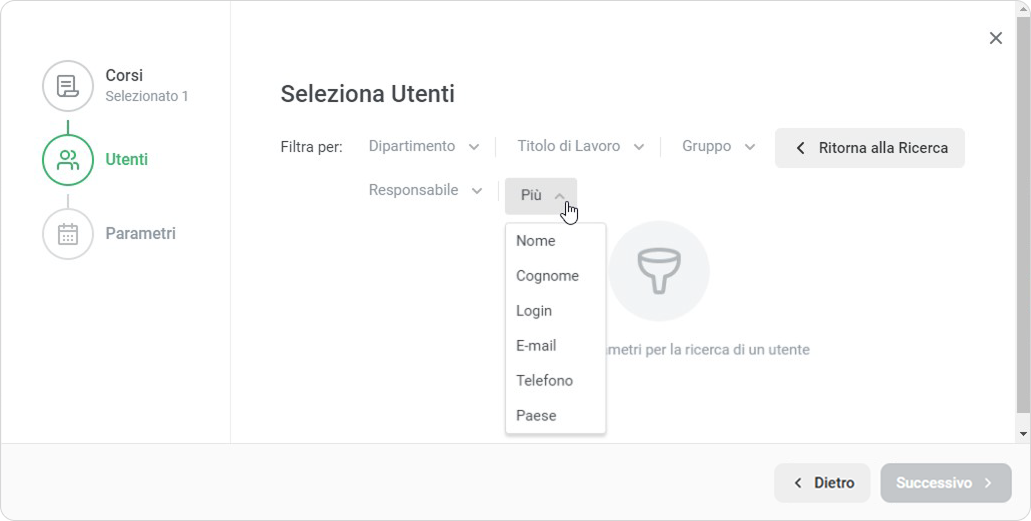1031x521 pixels.
Task: Click the Corsi step document icon
Action: tap(68, 86)
